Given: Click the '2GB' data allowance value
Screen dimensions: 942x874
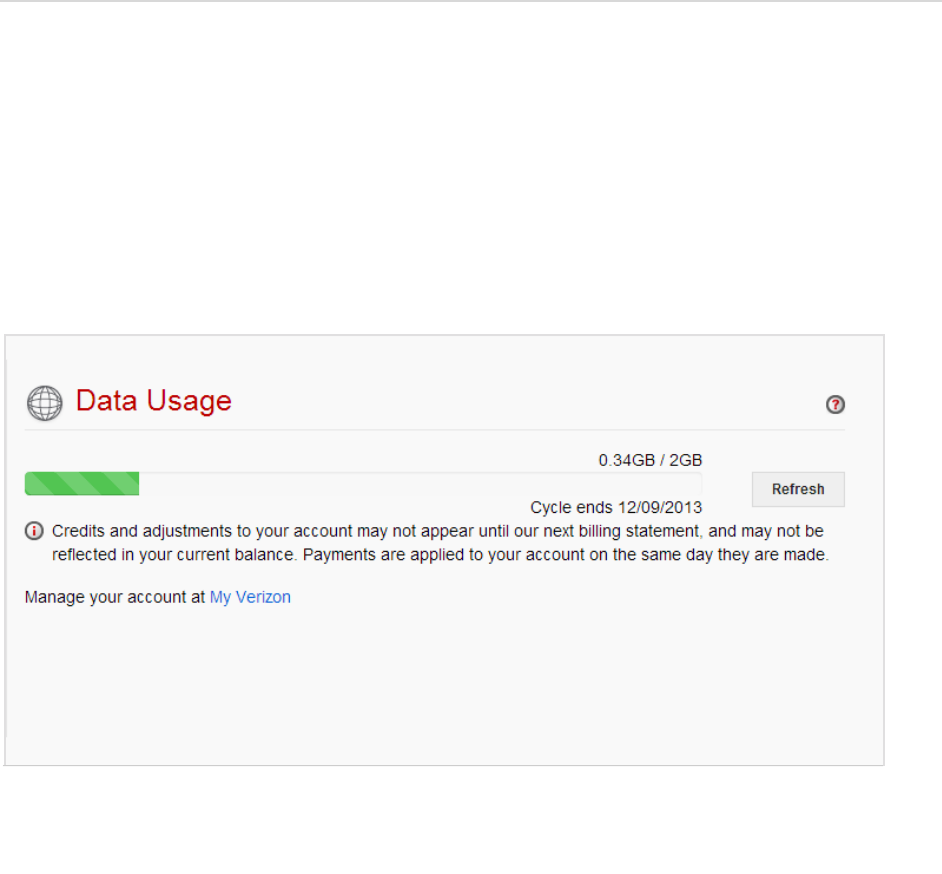Looking at the screenshot, I should (686, 460).
